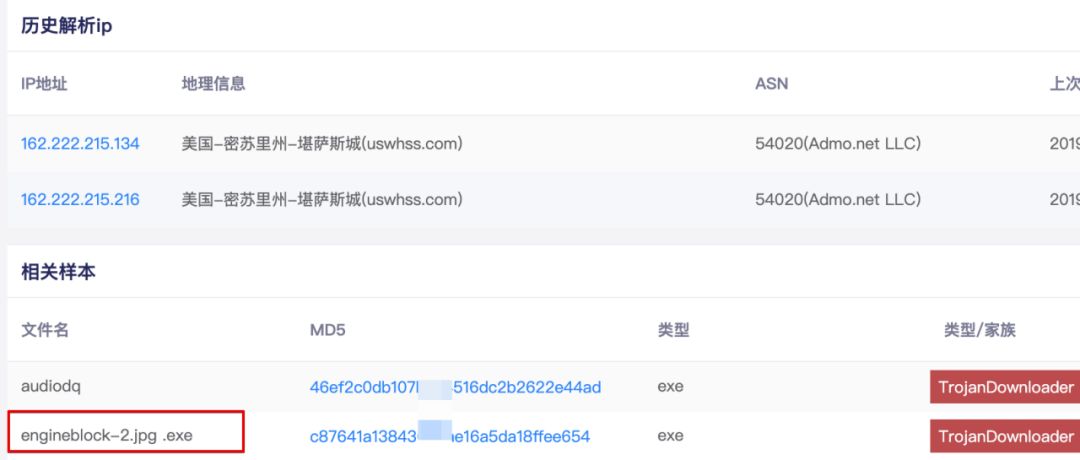The image size is (1080, 460).
Task: Click the TrojanDownloader tag for engineblock-2.jpg .exe
Action: 1004,436
